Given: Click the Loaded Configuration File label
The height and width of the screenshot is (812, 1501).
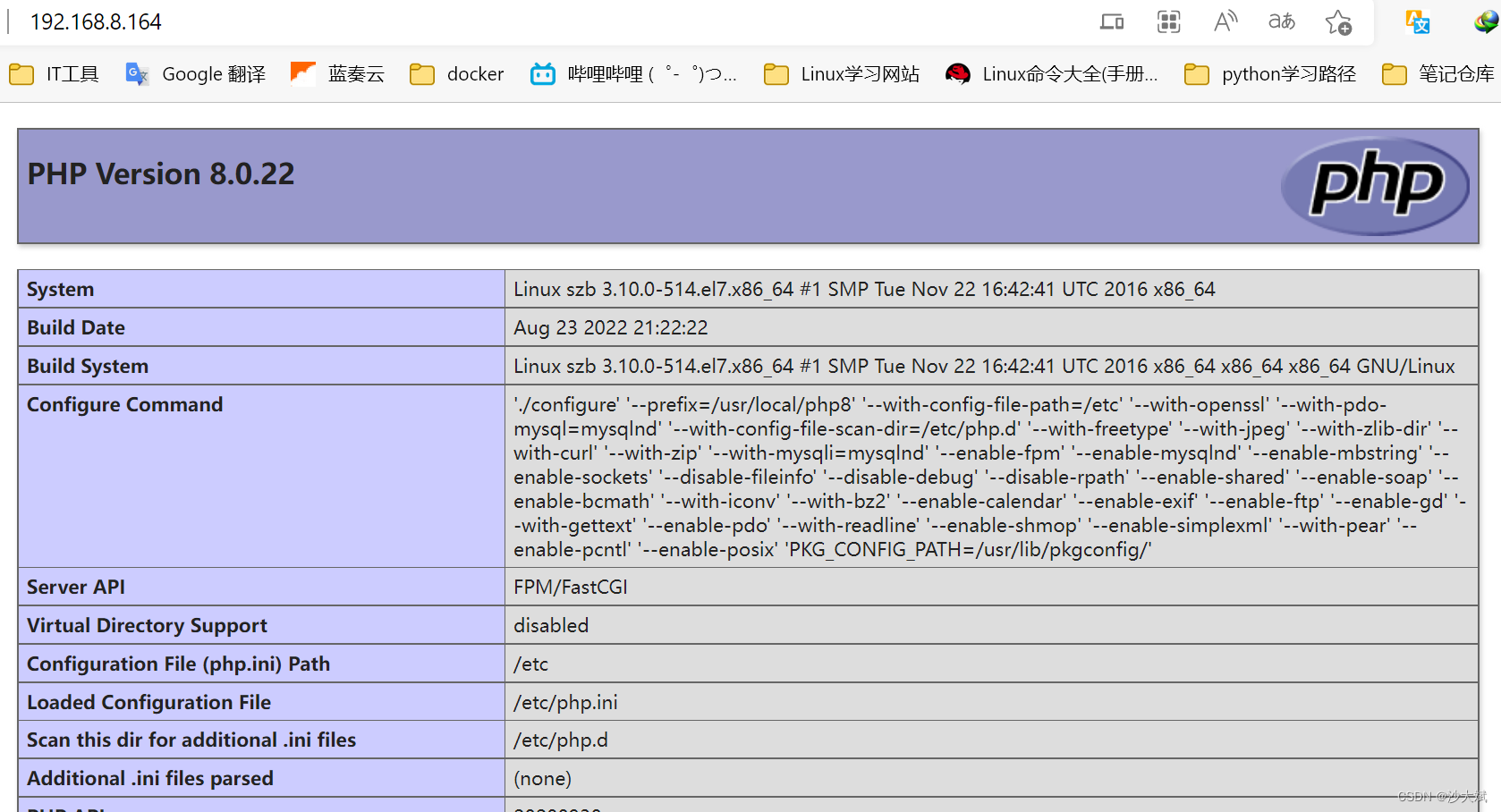Looking at the screenshot, I should pyautogui.click(x=148, y=702).
